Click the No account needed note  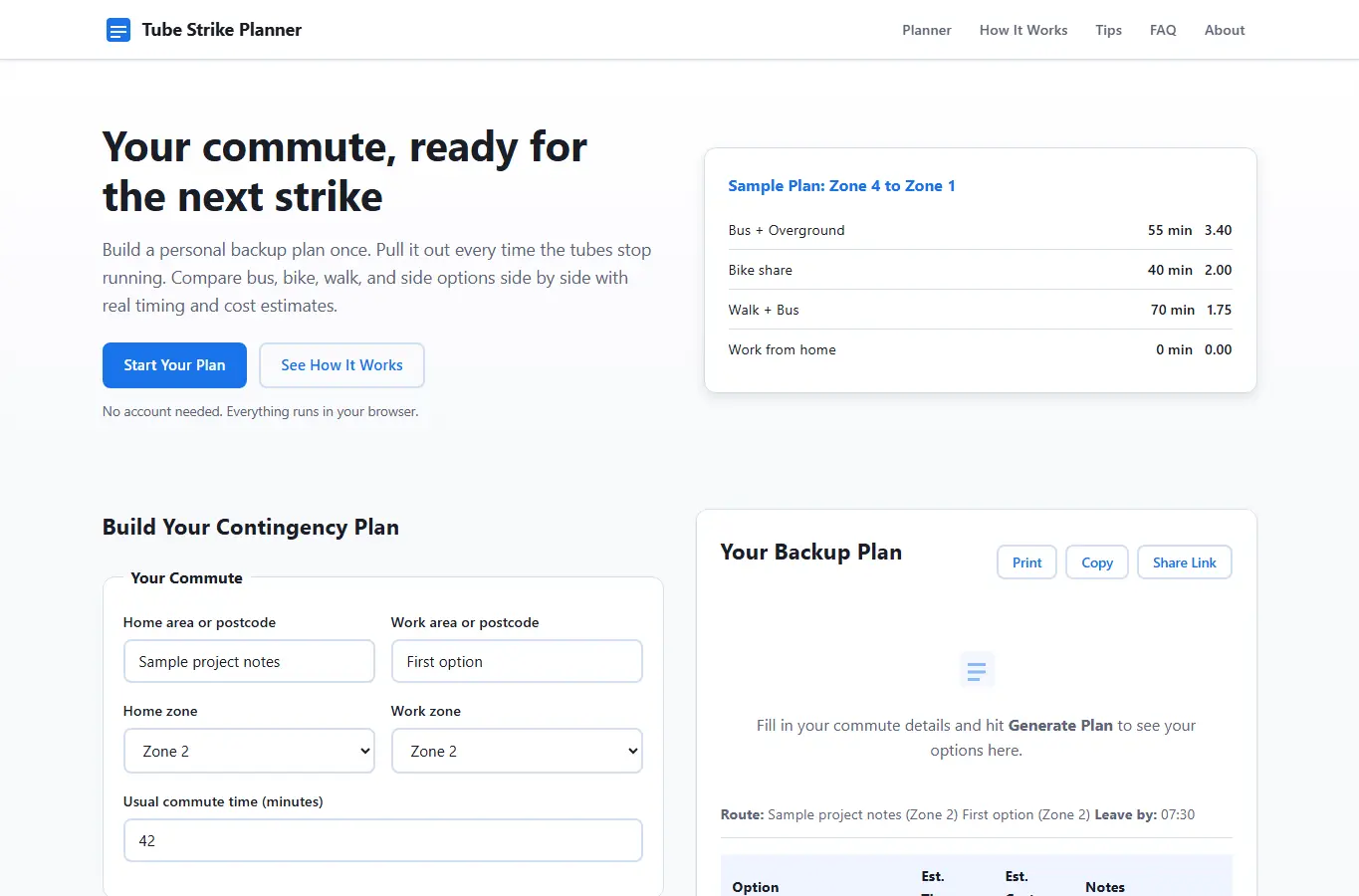pos(260,411)
